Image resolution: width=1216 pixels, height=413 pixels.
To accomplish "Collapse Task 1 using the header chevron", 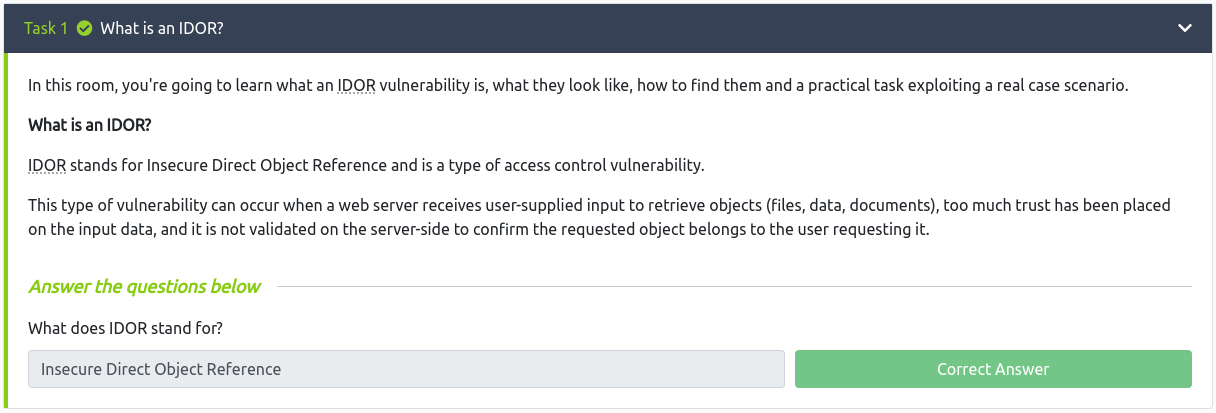I will 1185,28.
